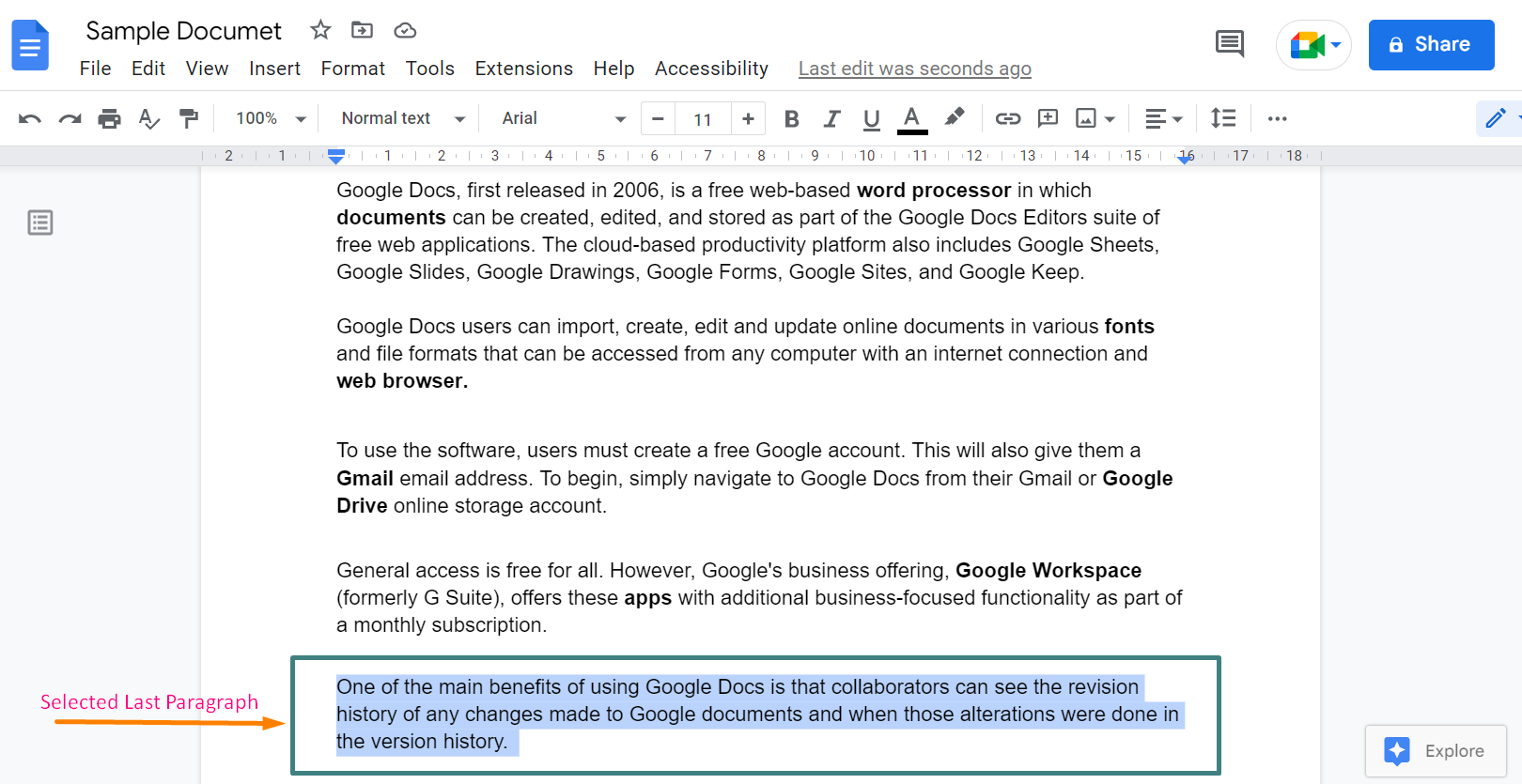Insert an image
This screenshot has width=1522, height=784.
coord(1086,118)
